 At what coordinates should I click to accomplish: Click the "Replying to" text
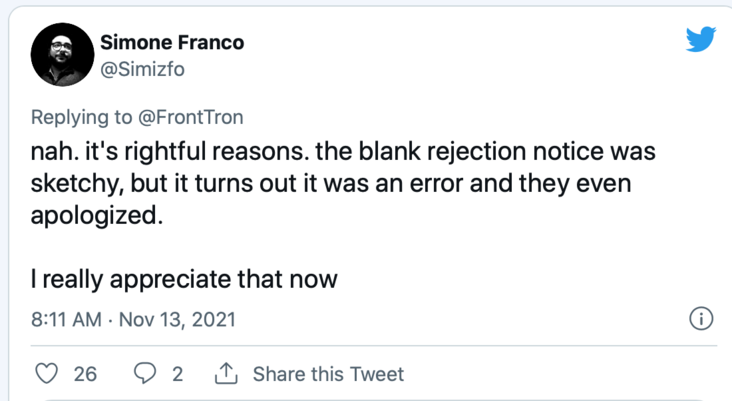point(80,117)
